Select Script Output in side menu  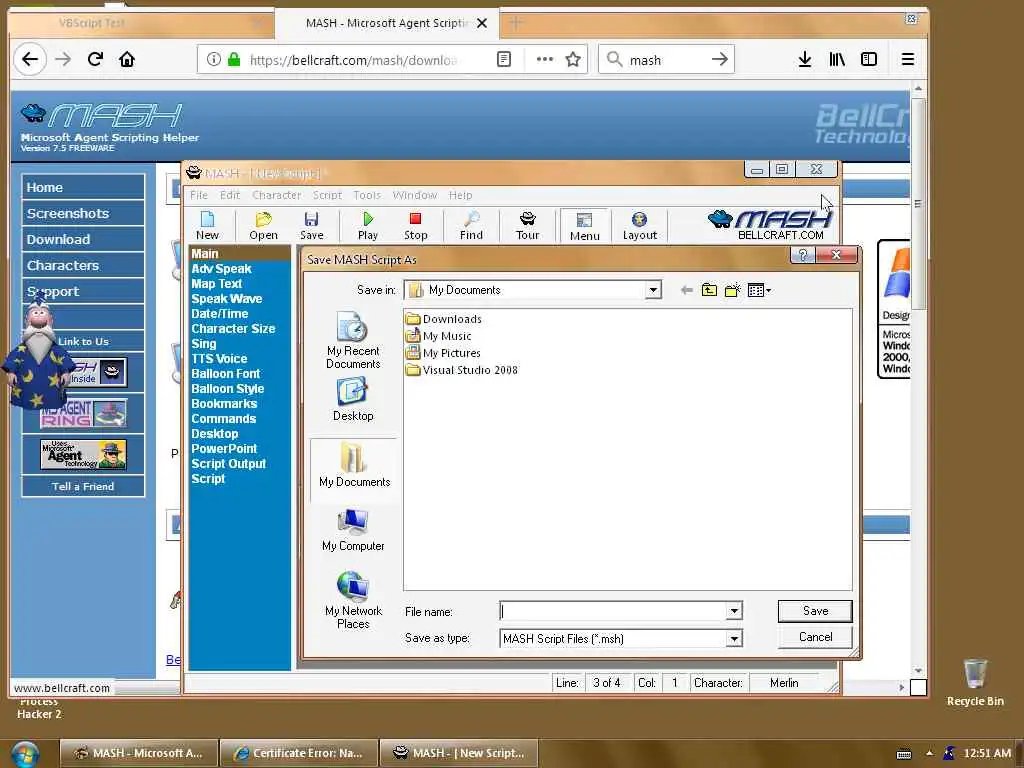coord(228,464)
